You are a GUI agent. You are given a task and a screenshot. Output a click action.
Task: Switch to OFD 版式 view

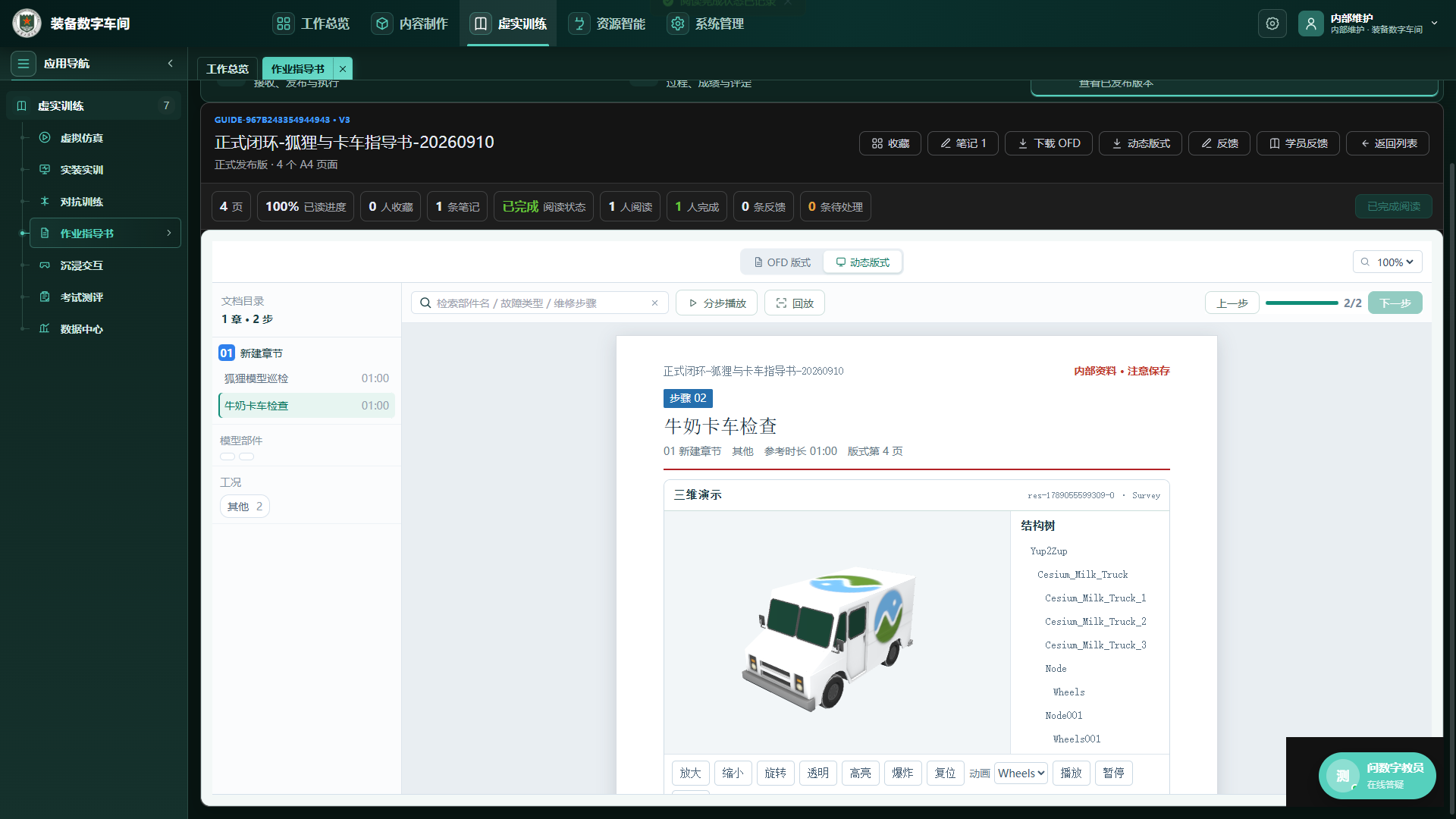coord(782,262)
